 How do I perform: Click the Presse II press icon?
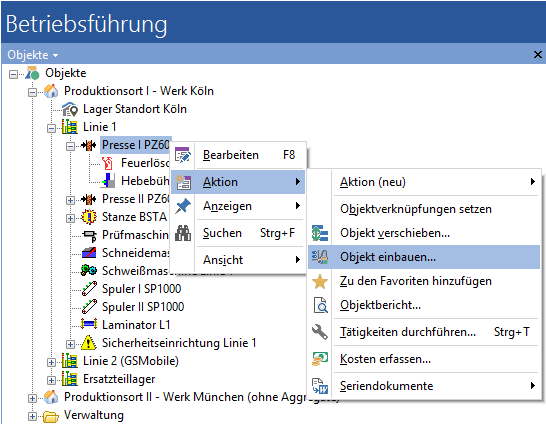click(88, 199)
